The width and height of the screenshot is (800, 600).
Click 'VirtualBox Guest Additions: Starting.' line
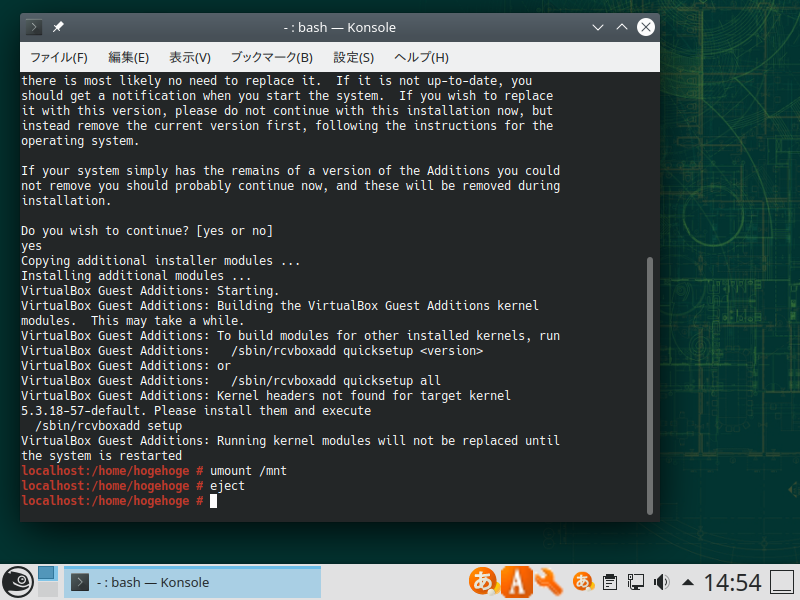tap(150, 291)
